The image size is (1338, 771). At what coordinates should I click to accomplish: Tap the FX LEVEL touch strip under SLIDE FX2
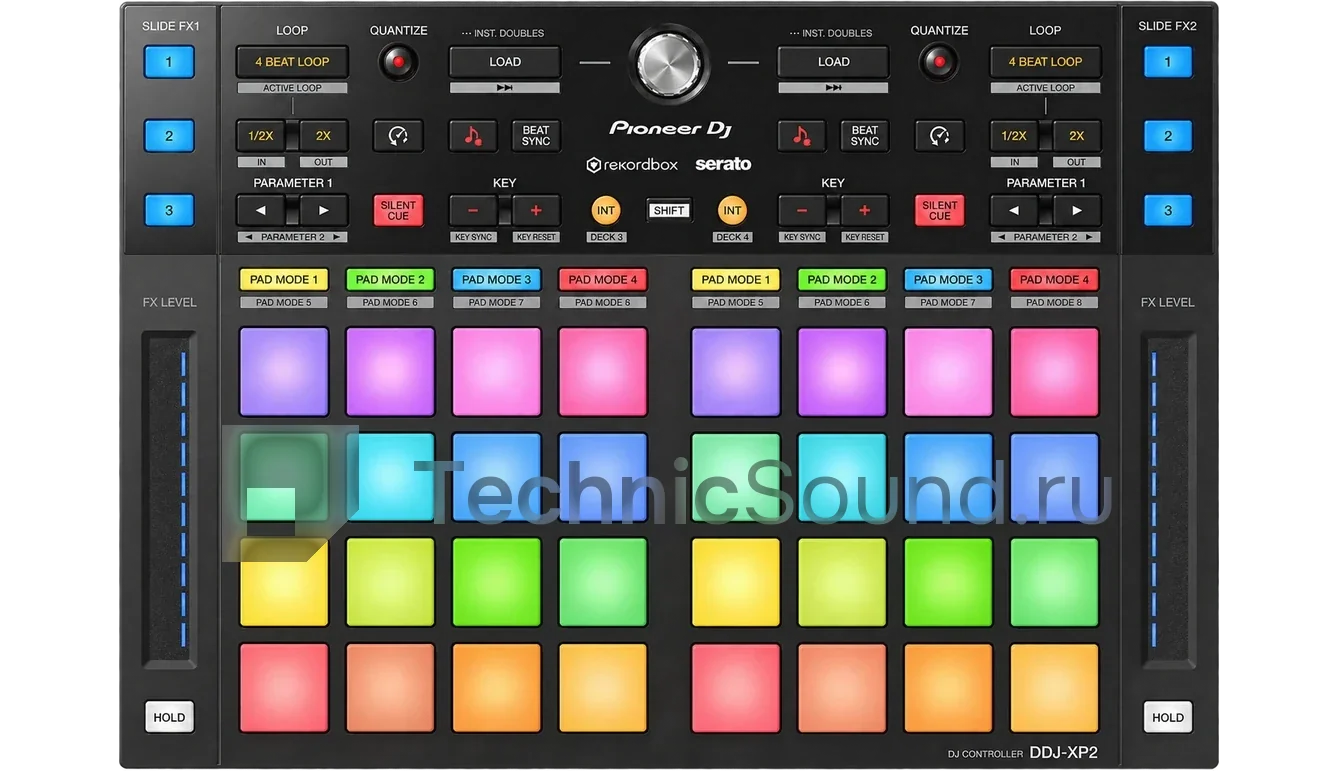click(1168, 500)
